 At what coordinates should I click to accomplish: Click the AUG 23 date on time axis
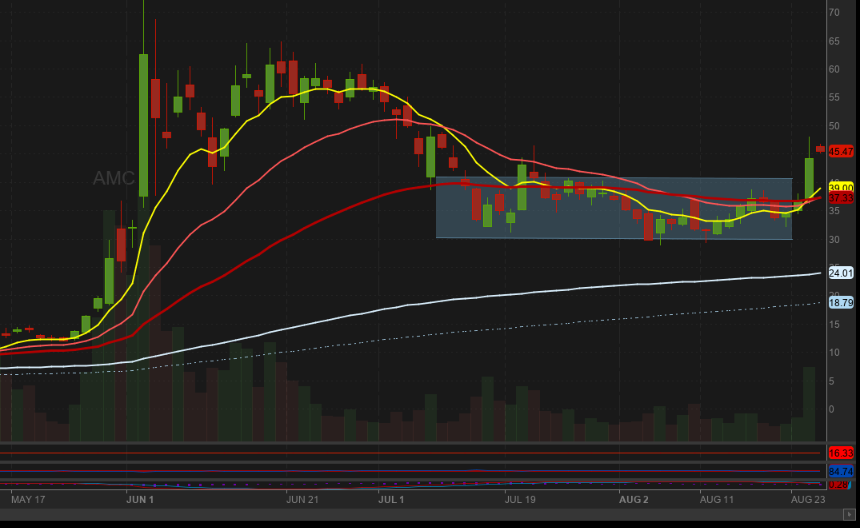[x=806, y=498]
